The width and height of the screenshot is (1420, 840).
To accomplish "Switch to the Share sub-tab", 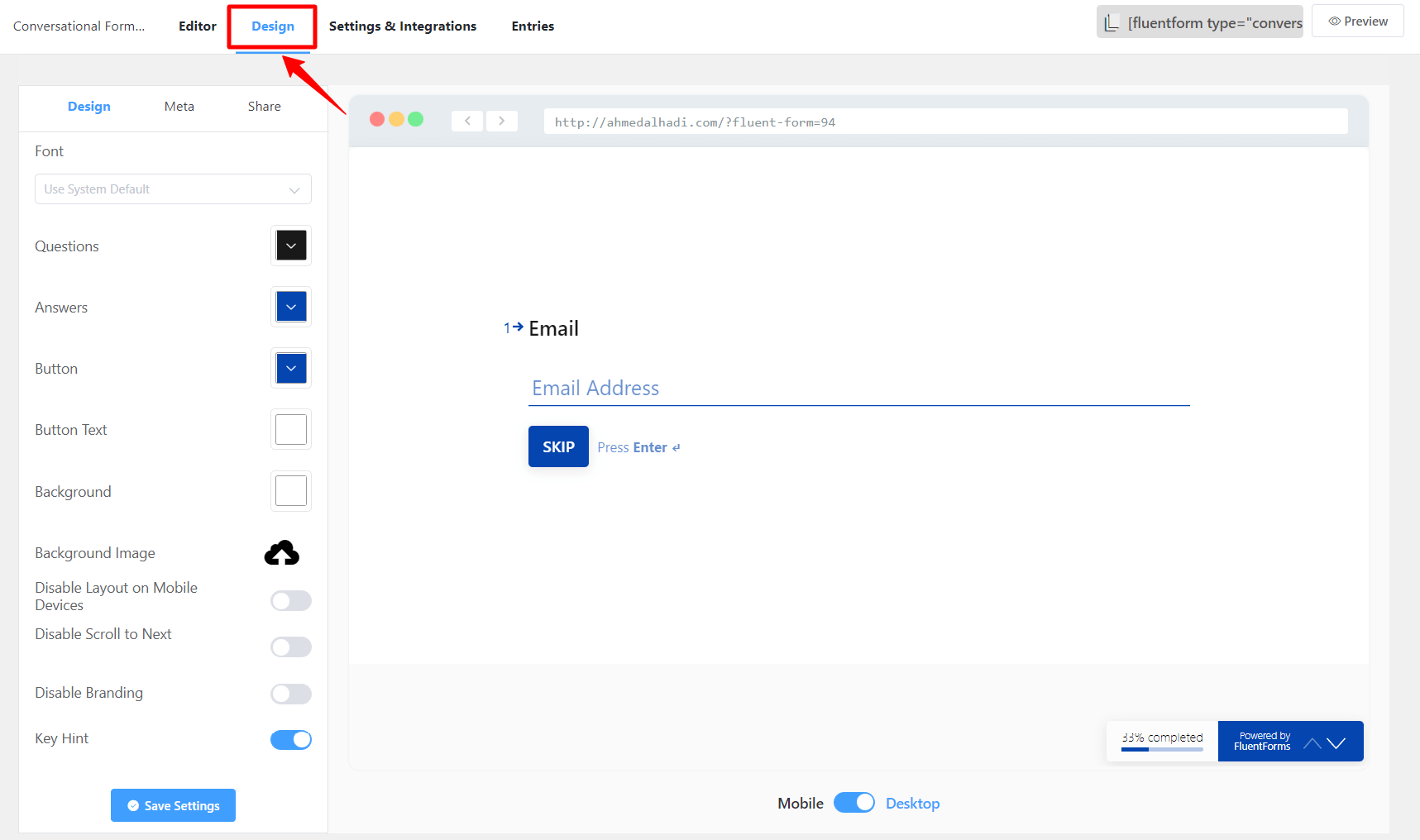I will tap(265, 107).
